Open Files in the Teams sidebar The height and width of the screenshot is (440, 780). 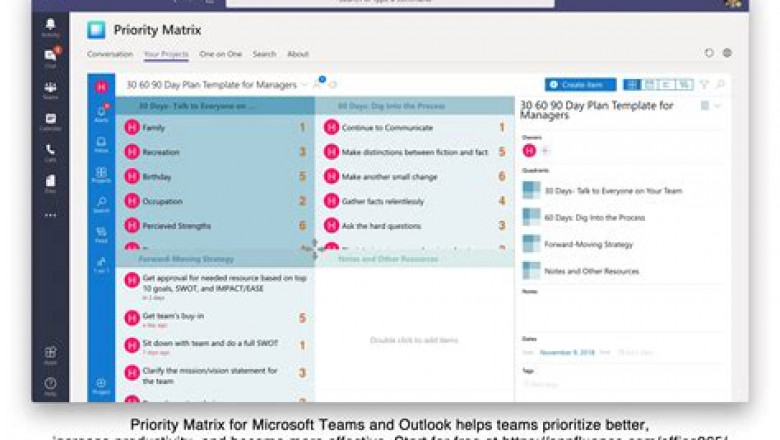coord(50,182)
